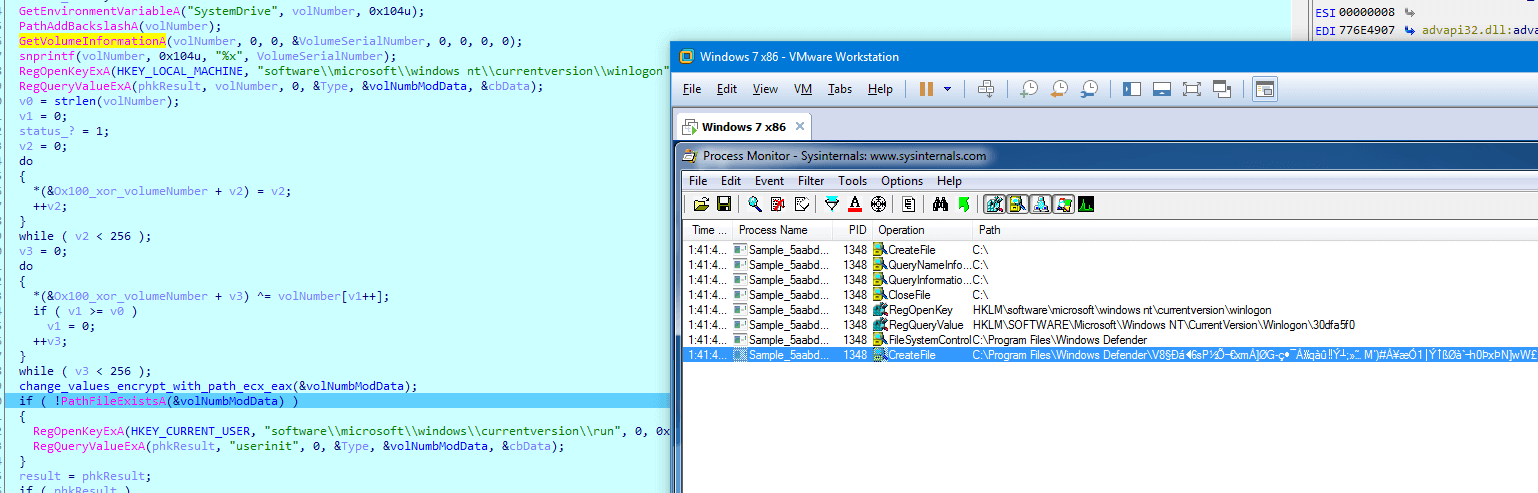Select the CloseFile event row
1538x493 pixels.
click(1111, 295)
